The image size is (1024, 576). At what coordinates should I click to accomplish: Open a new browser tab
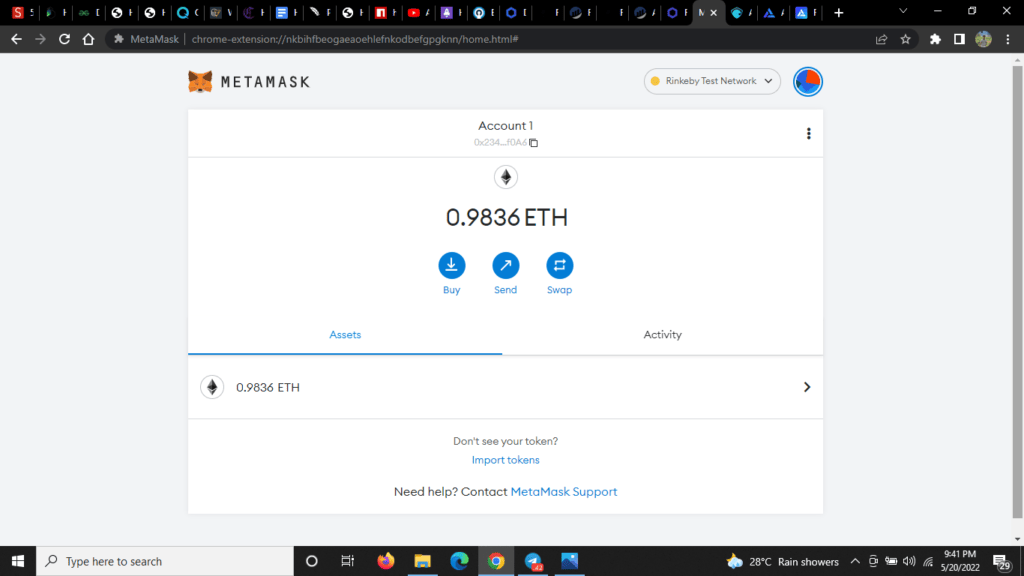pos(839,12)
